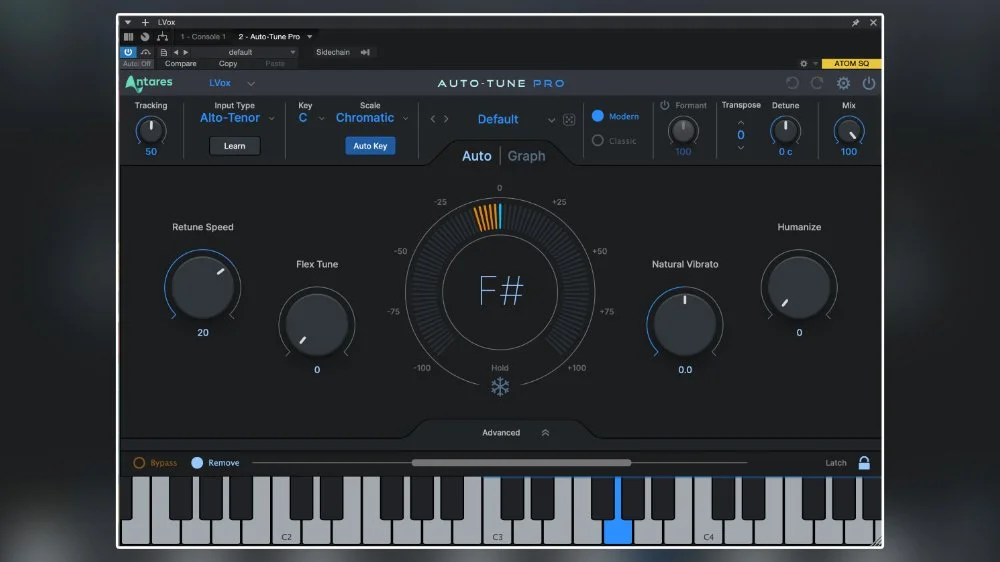The width and height of the screenshot is (1000, 562).
Task: Switch to the Graph tab
Action: pos(526,156)
